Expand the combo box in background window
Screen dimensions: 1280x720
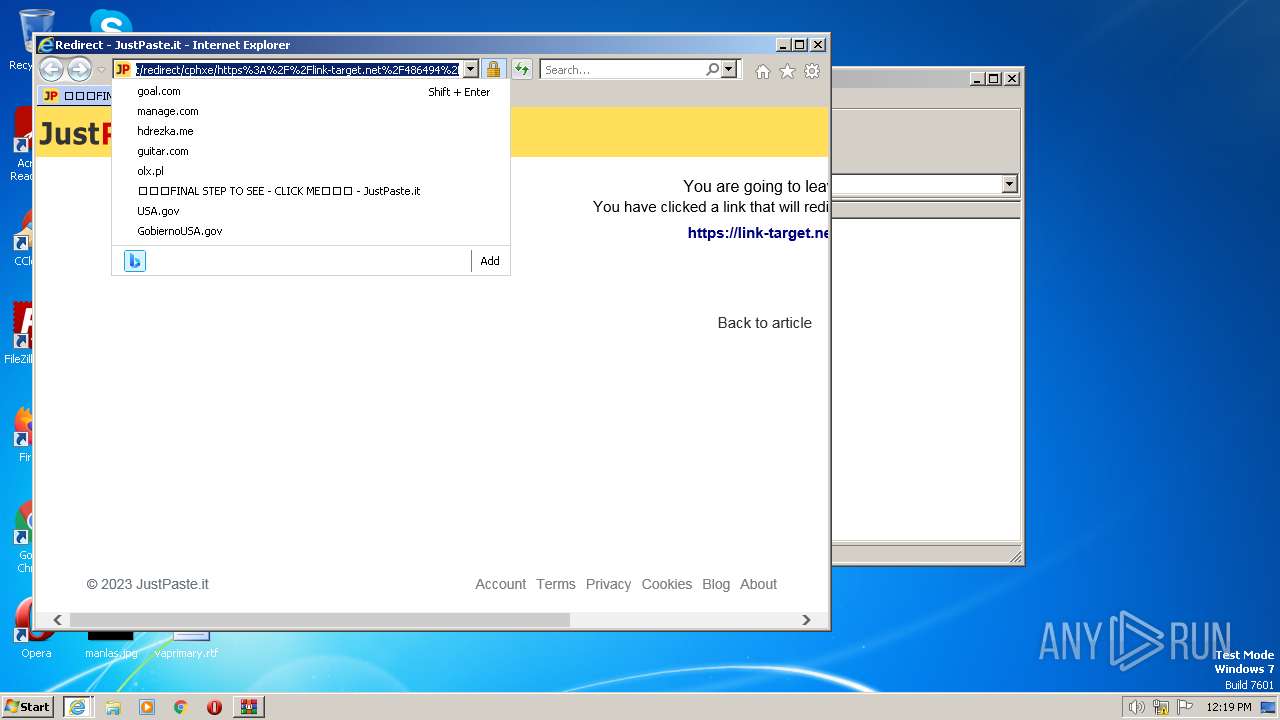tap(1009, 184)
